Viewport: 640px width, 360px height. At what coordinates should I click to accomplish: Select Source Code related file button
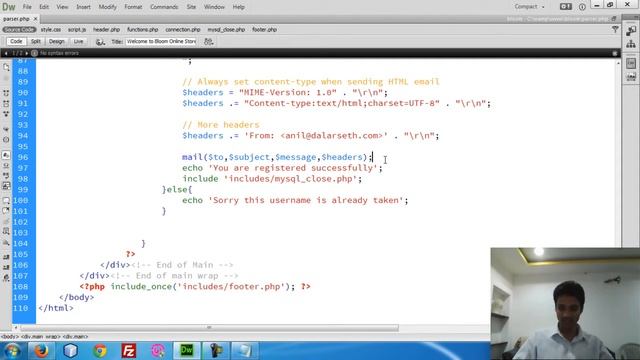19,29
